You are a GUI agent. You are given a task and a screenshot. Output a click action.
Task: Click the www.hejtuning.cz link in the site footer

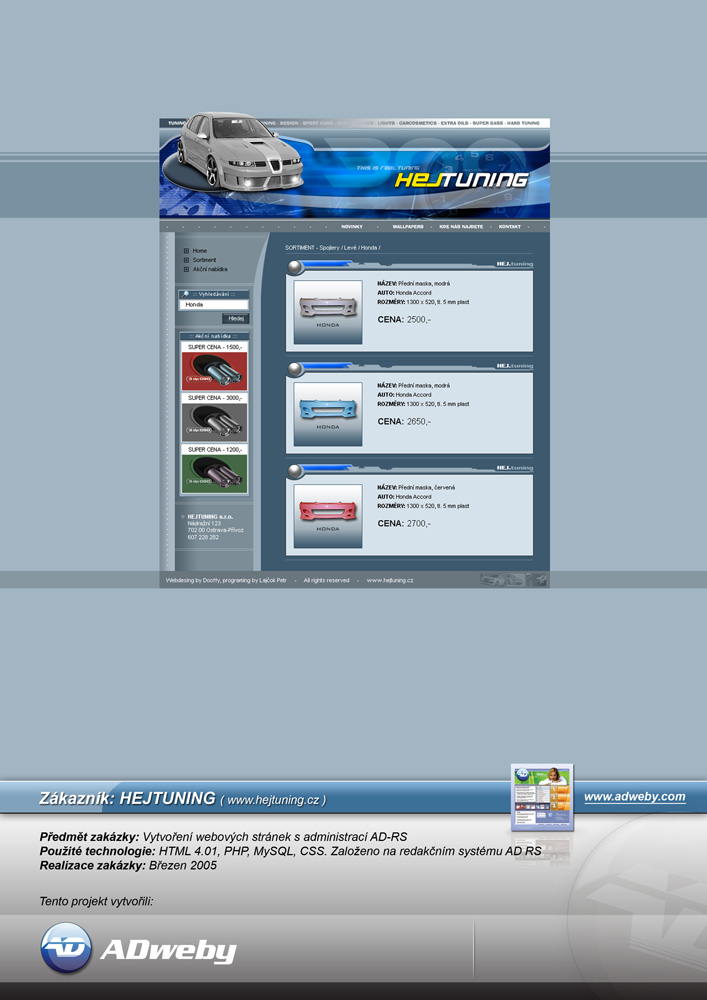coord(390,580)
